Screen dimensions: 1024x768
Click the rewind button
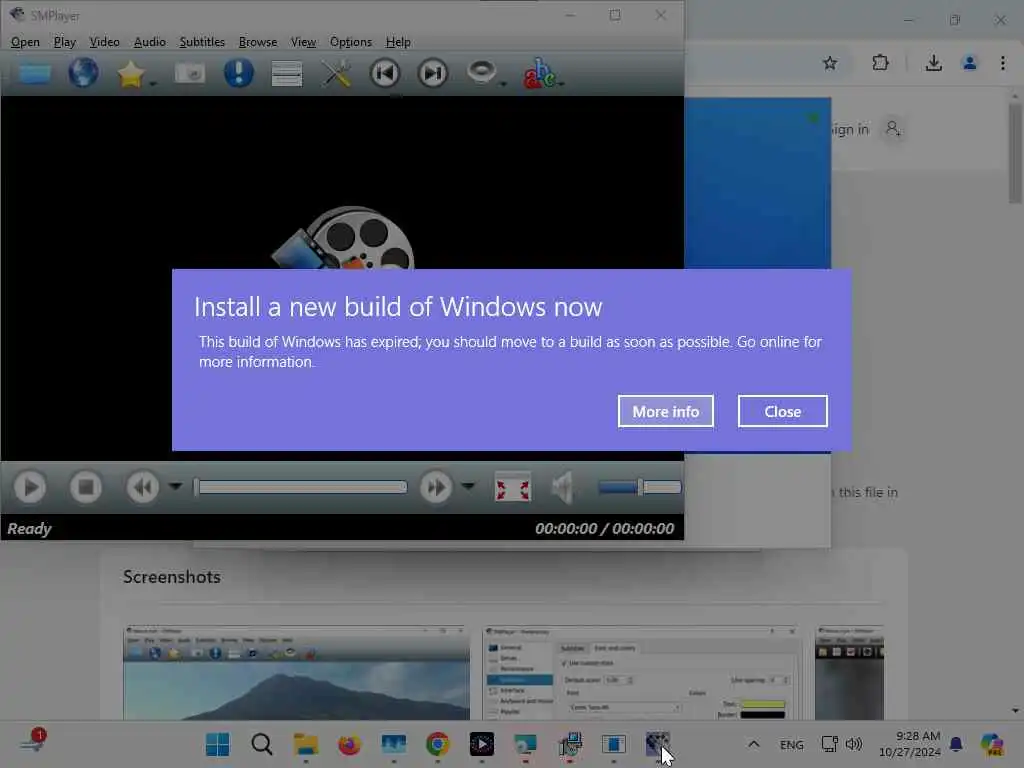142,487
